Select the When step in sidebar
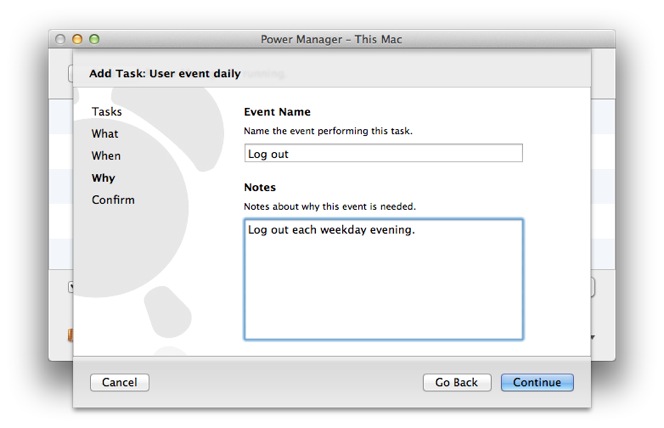 click(x=106, y=156)
